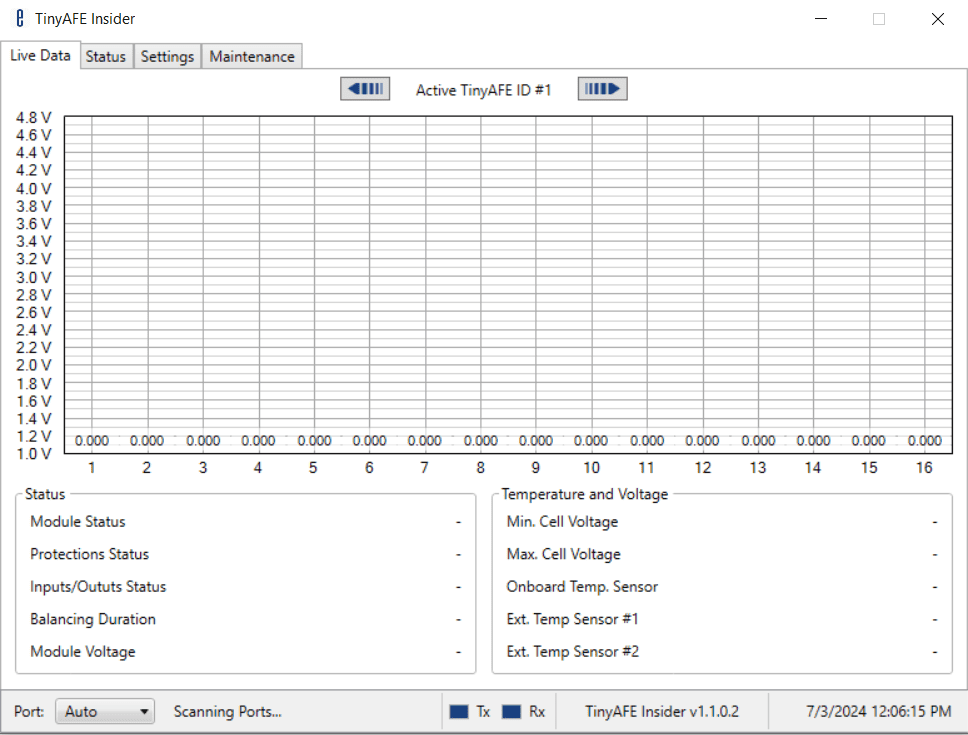Click the Max. Cell Voltage label
This screenshot has height=735, width=968.
(564, 554)
